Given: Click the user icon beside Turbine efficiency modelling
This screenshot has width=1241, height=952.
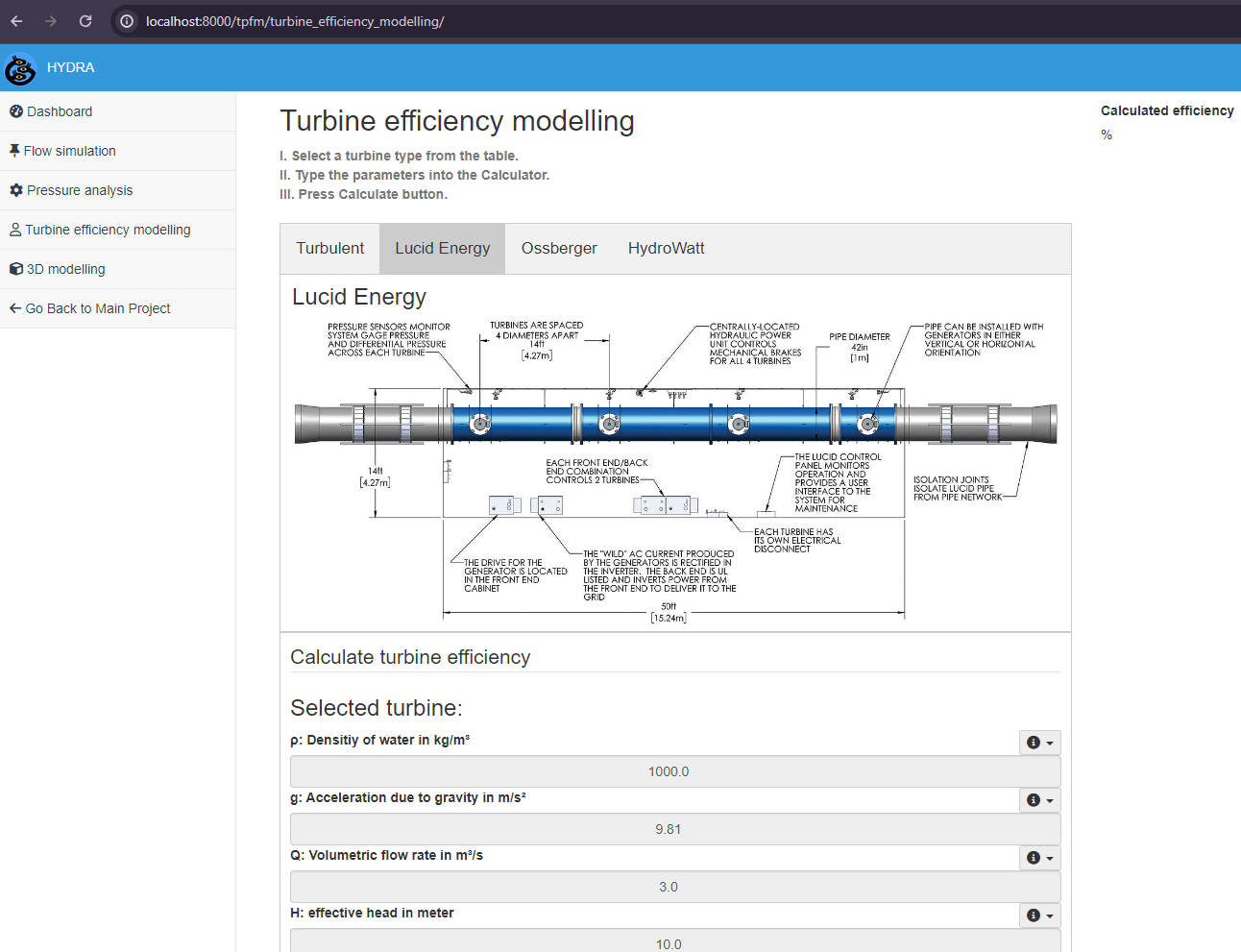Looking at the screenshot, I should (x=15, y=230).
